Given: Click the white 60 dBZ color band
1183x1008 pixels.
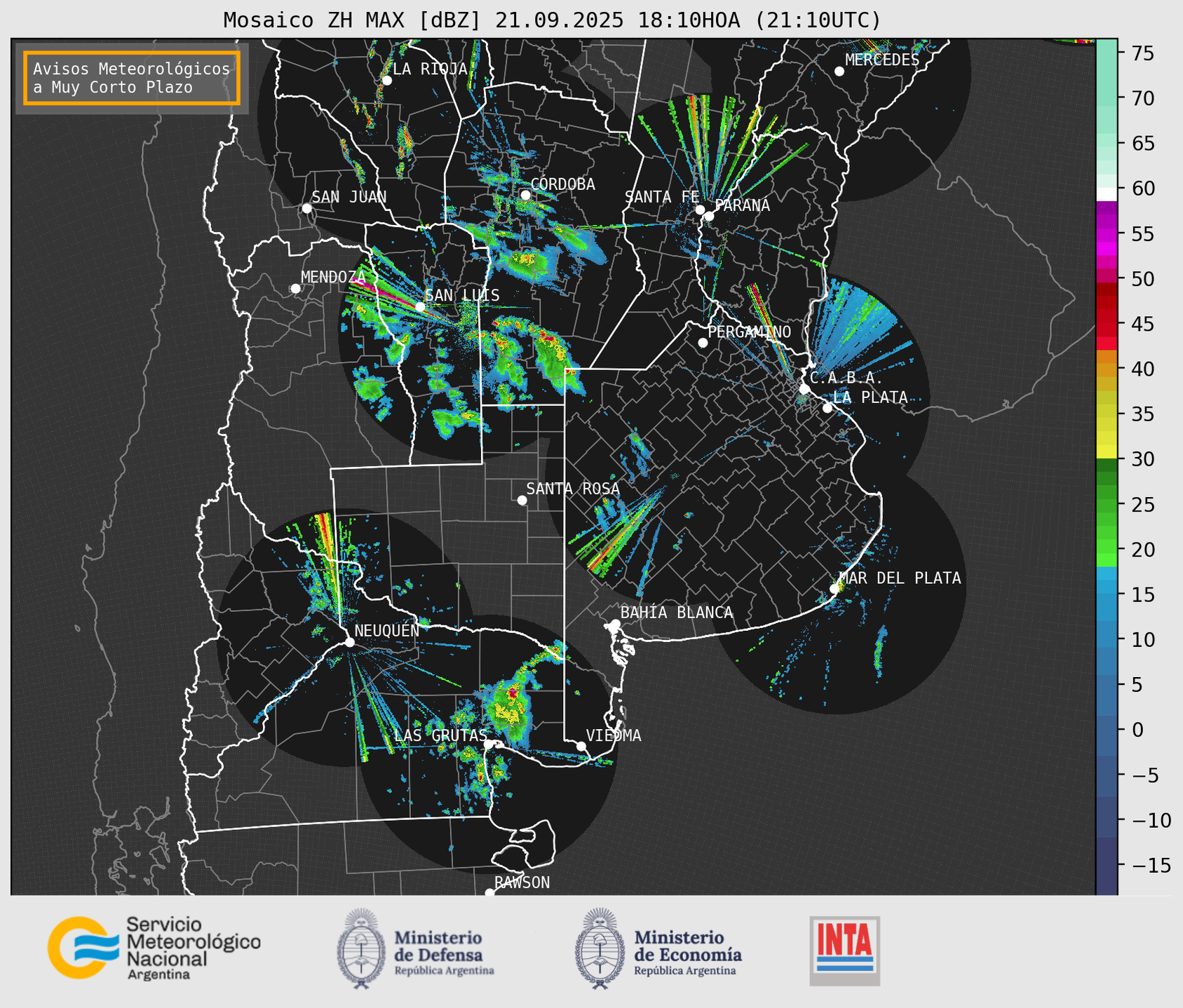Looking at the screenshot, I should [1106, 193].
